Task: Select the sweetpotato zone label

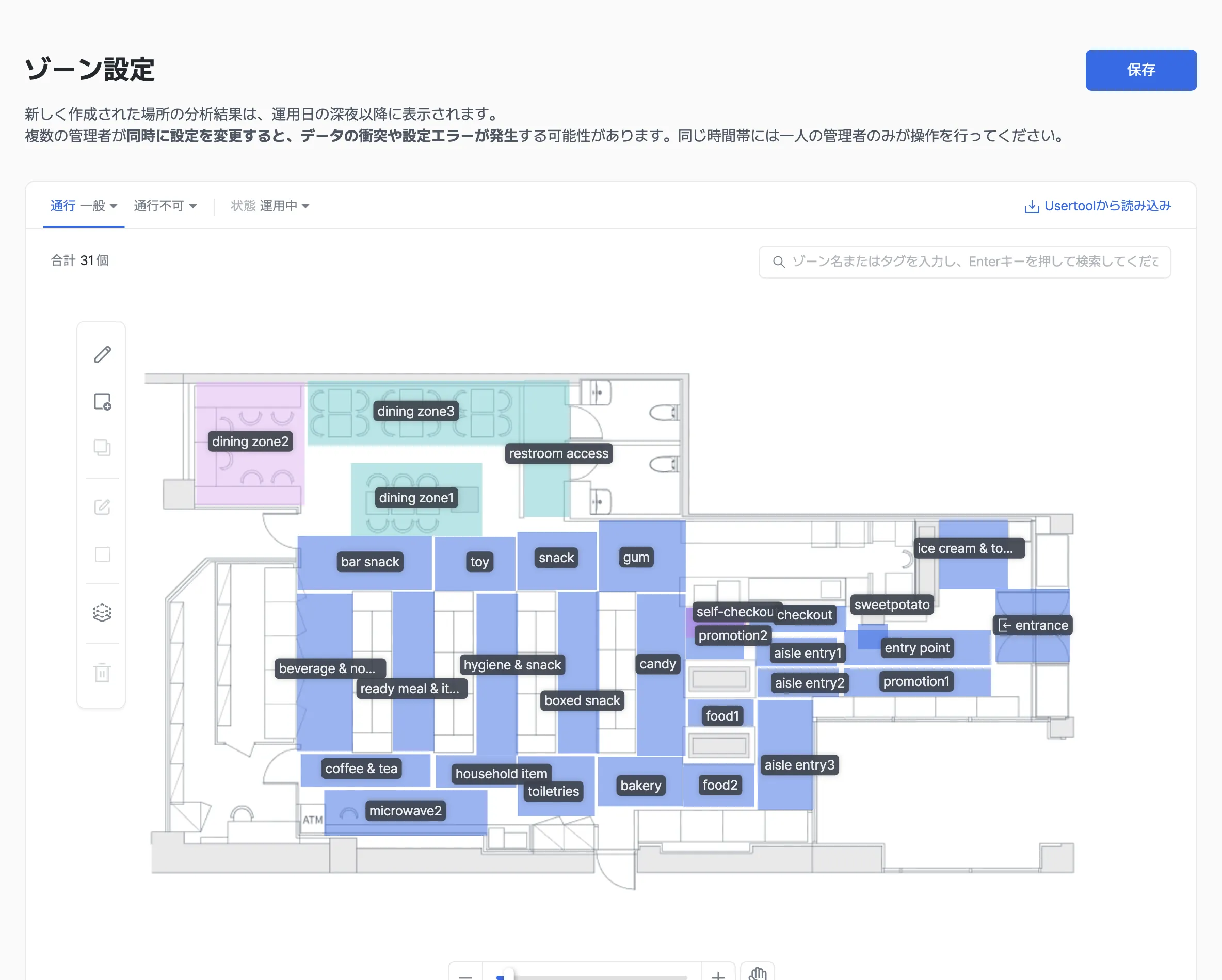Action: click(x=892, y=605)
